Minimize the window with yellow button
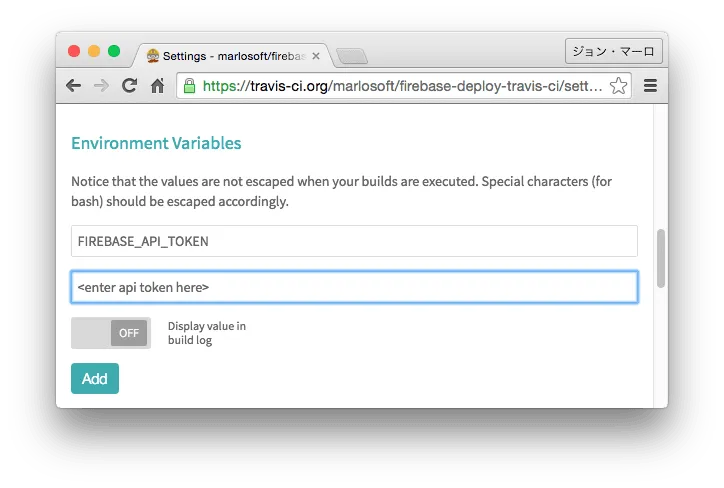This screenshot has height=488, width=724. click(94, 51)
